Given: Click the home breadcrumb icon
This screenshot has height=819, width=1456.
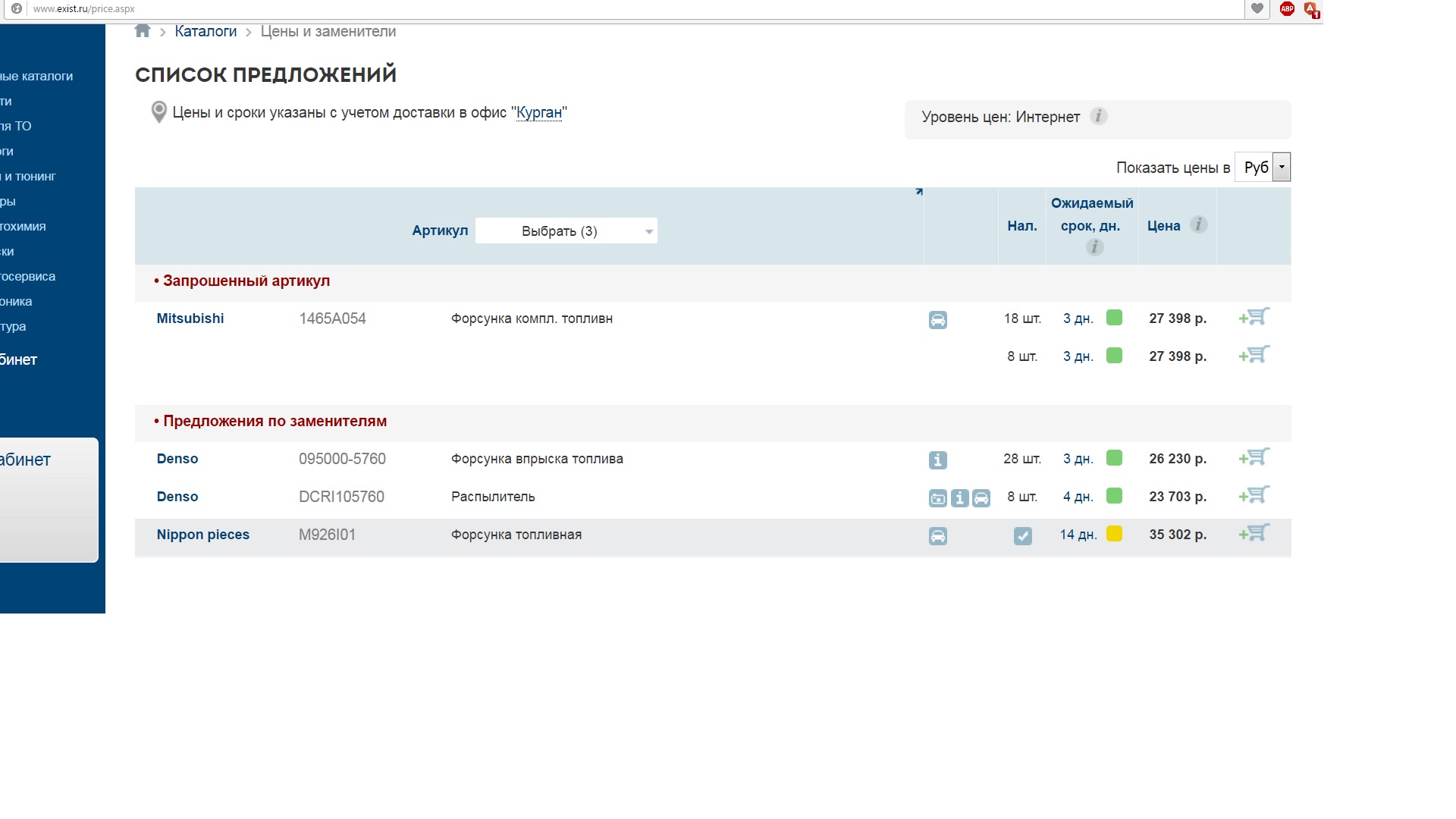Looking at the screenshot, I should click(x=143, y=31).
